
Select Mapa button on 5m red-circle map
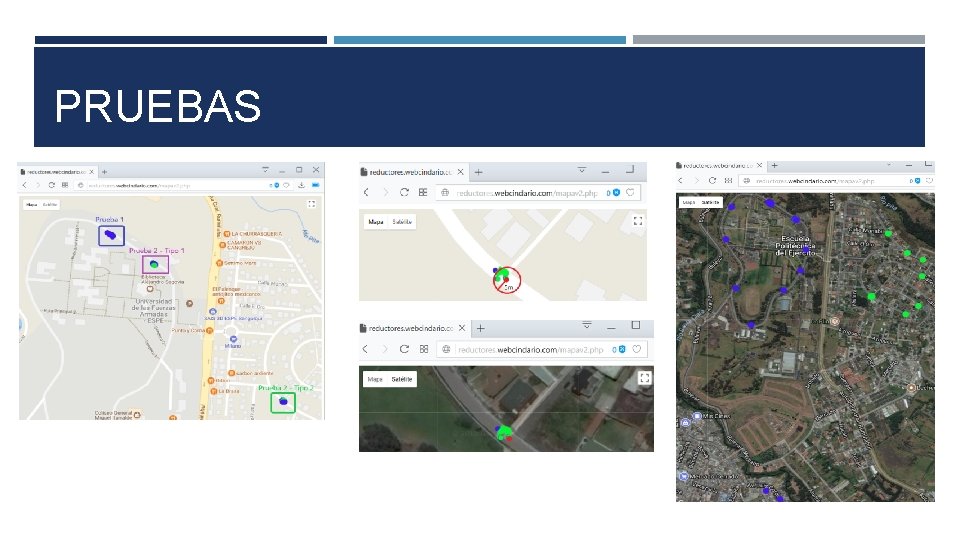(x=376, y=222)
